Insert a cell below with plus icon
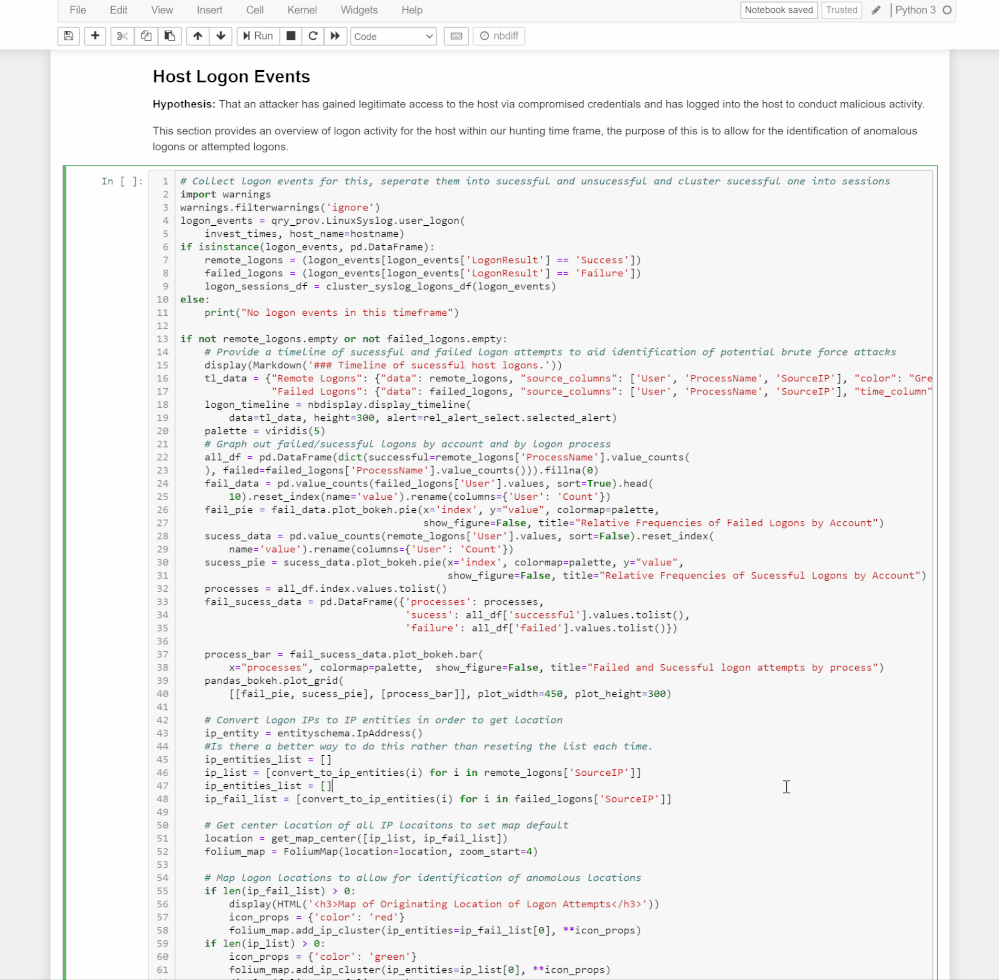The height and width of the screenshot is (980, 999). (x=95, y=36)
